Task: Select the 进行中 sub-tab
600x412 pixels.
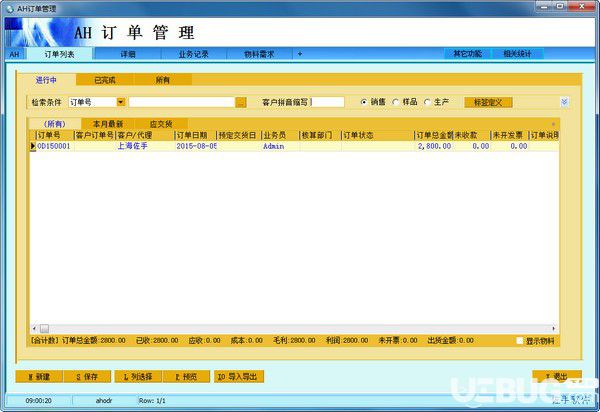Action: click(x=46, y=80)
